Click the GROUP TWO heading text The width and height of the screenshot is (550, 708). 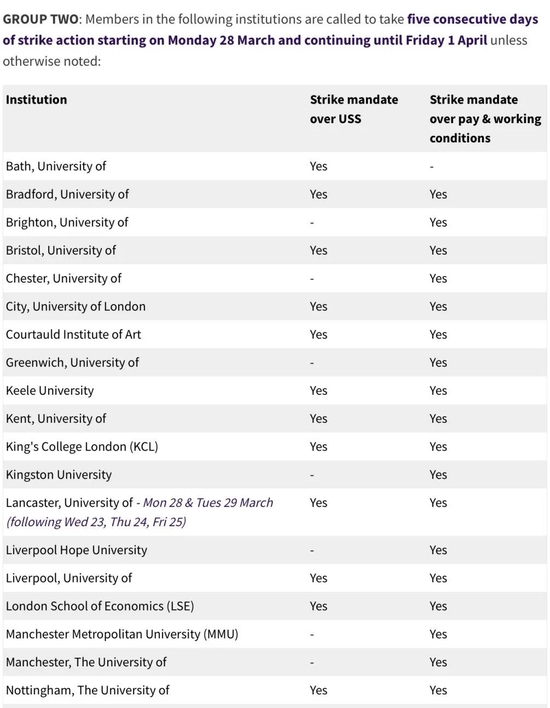tap(40, 19)
